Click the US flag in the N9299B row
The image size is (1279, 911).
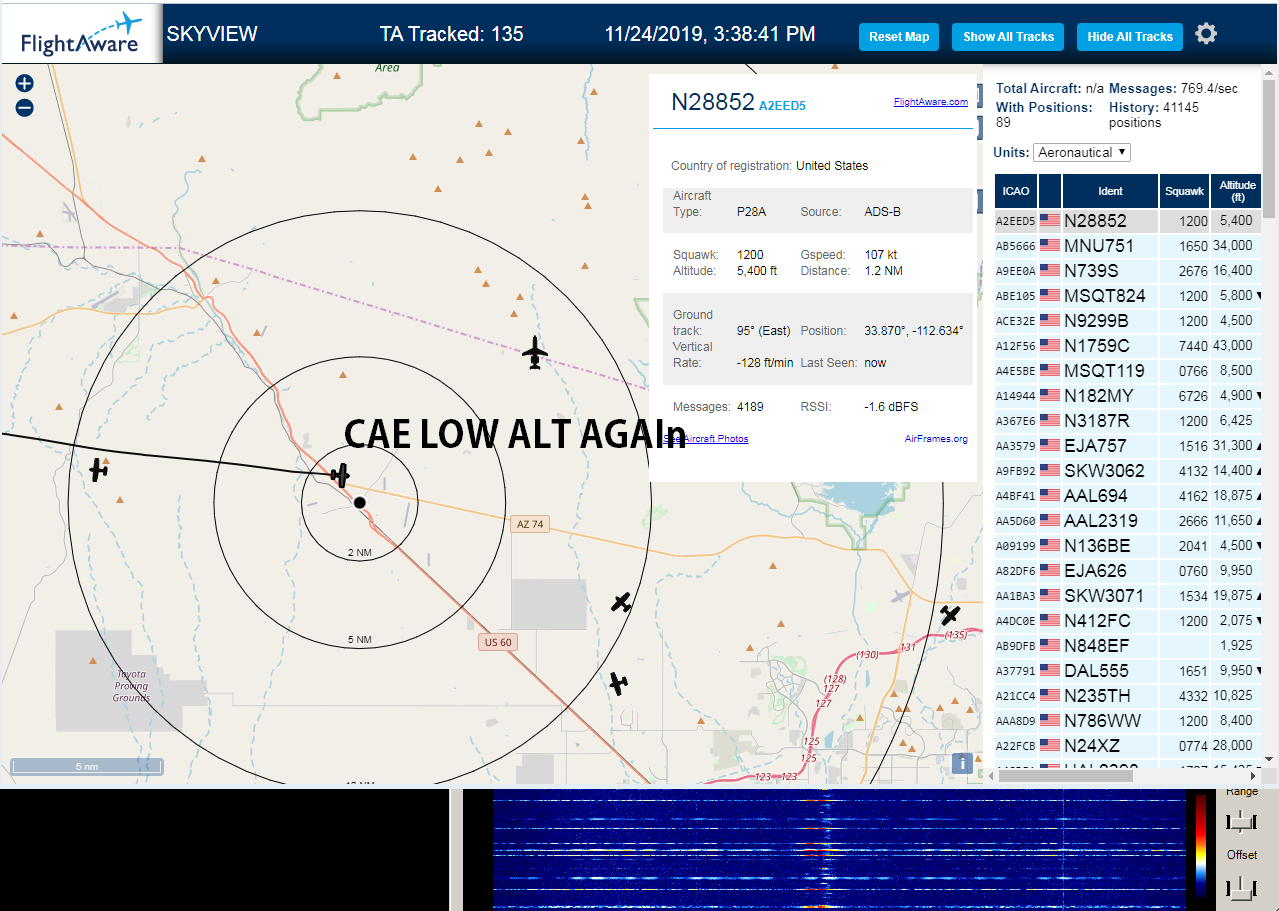[1050, 320]
